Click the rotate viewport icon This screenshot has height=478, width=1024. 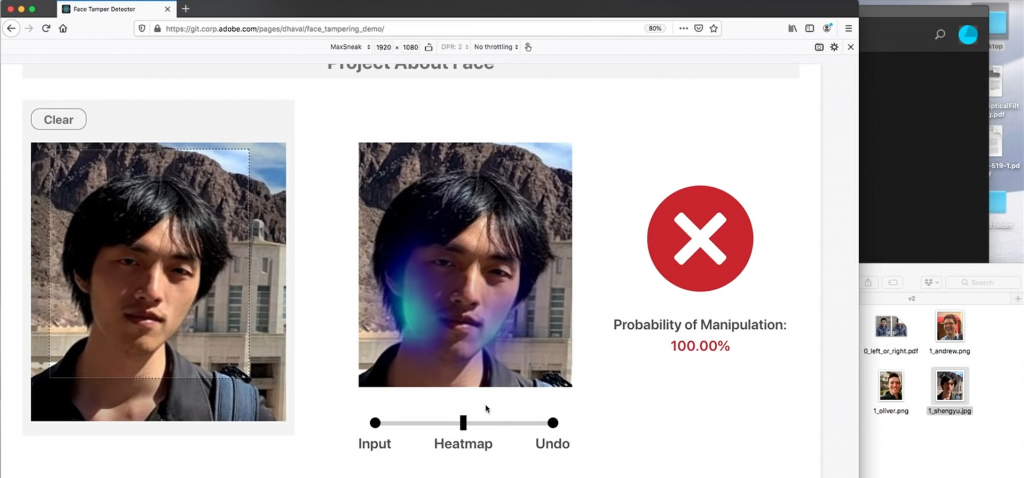coord(428,47)
